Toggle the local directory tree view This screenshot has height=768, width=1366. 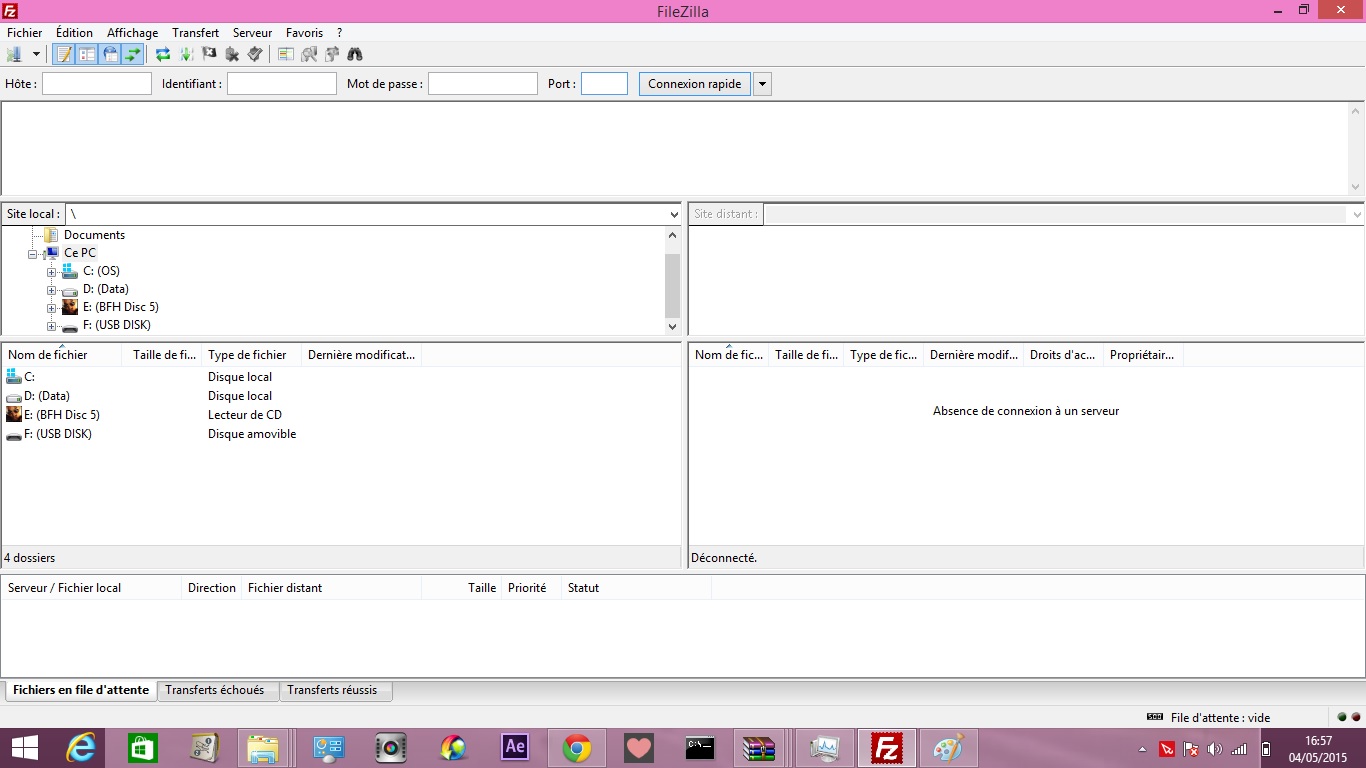(x=87, y=54)
